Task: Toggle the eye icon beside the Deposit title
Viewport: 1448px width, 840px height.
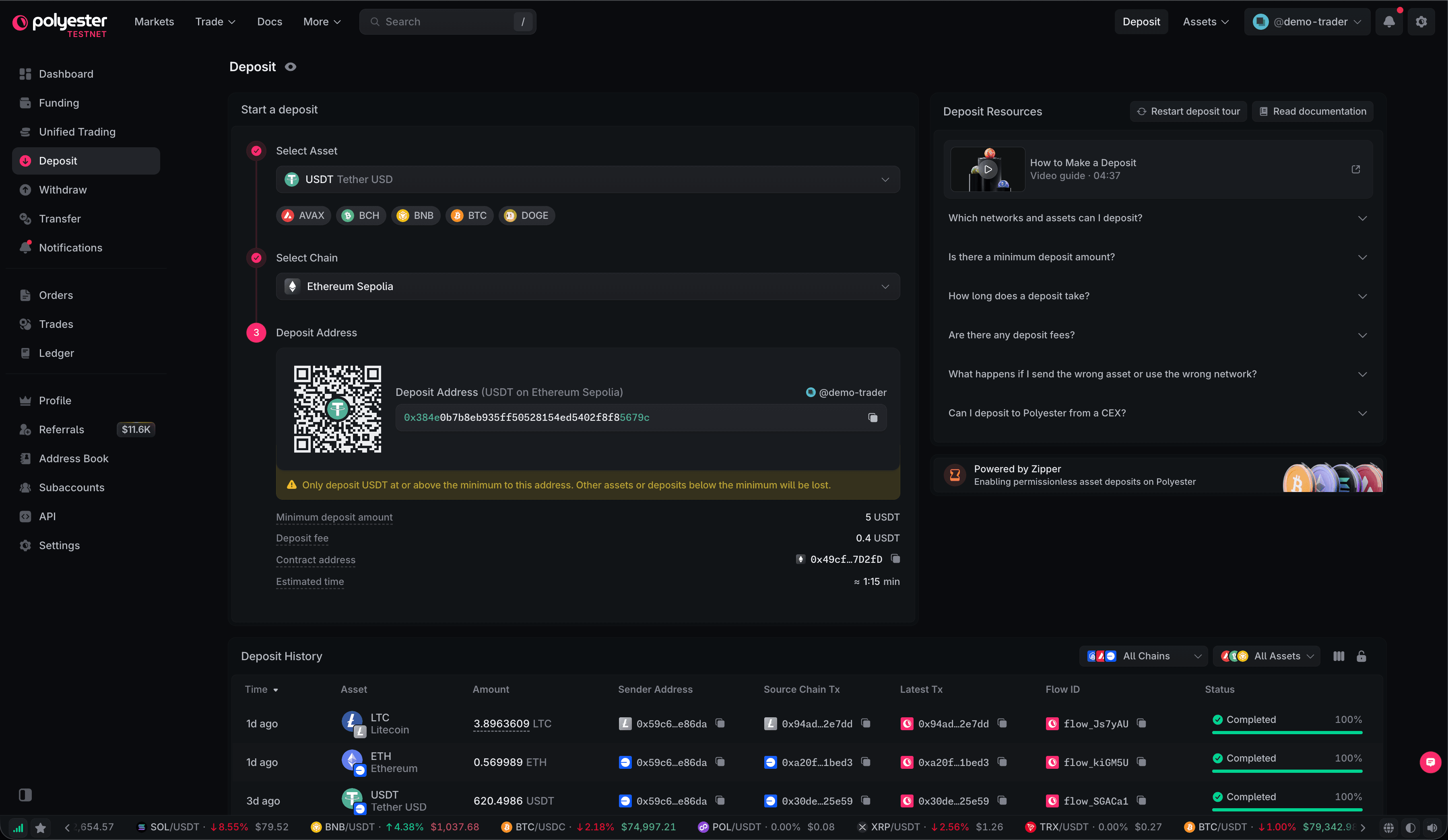Action: (291, 67)
